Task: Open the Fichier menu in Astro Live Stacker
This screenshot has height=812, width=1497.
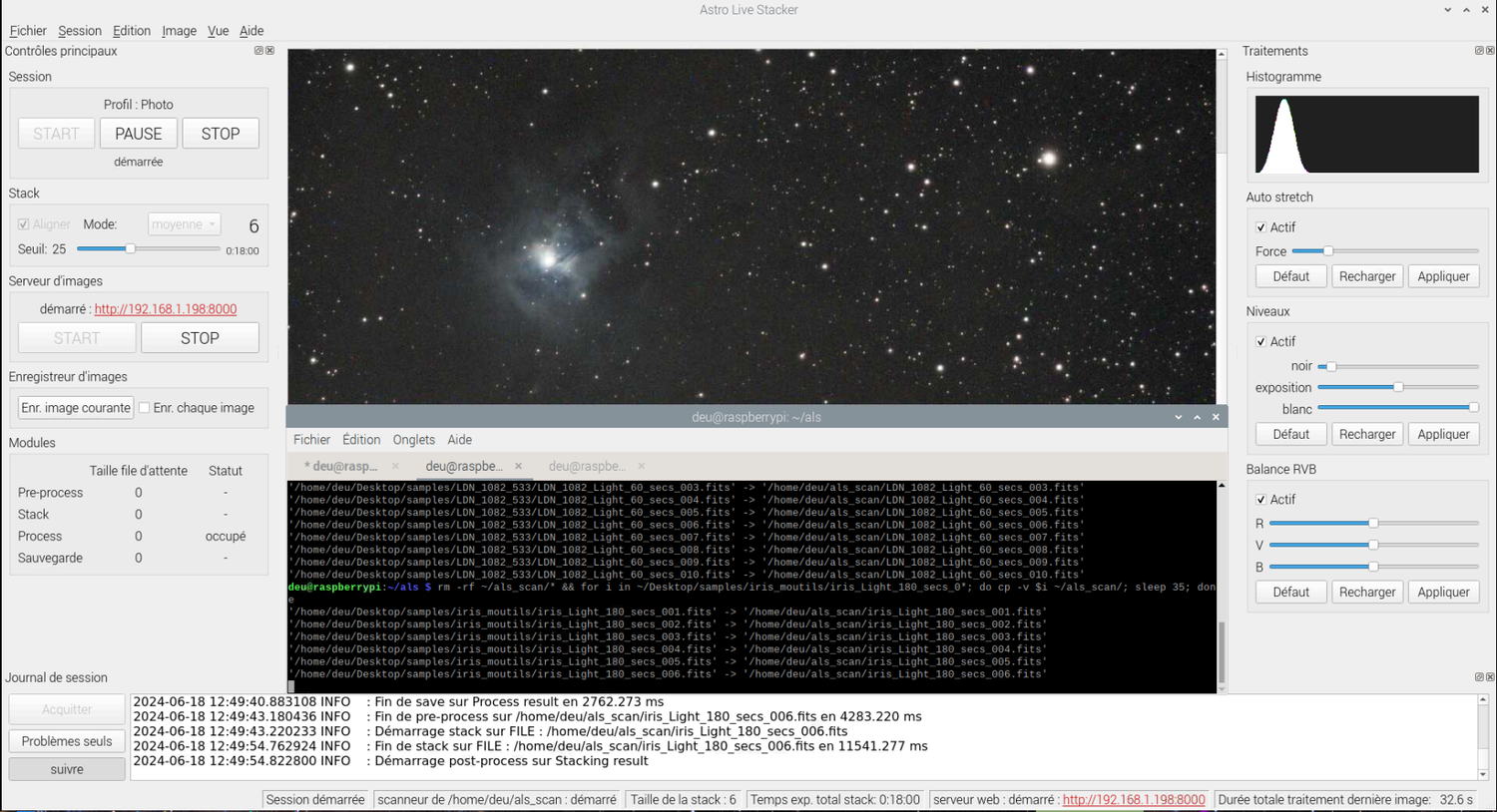Action: (x=28, y=31)
